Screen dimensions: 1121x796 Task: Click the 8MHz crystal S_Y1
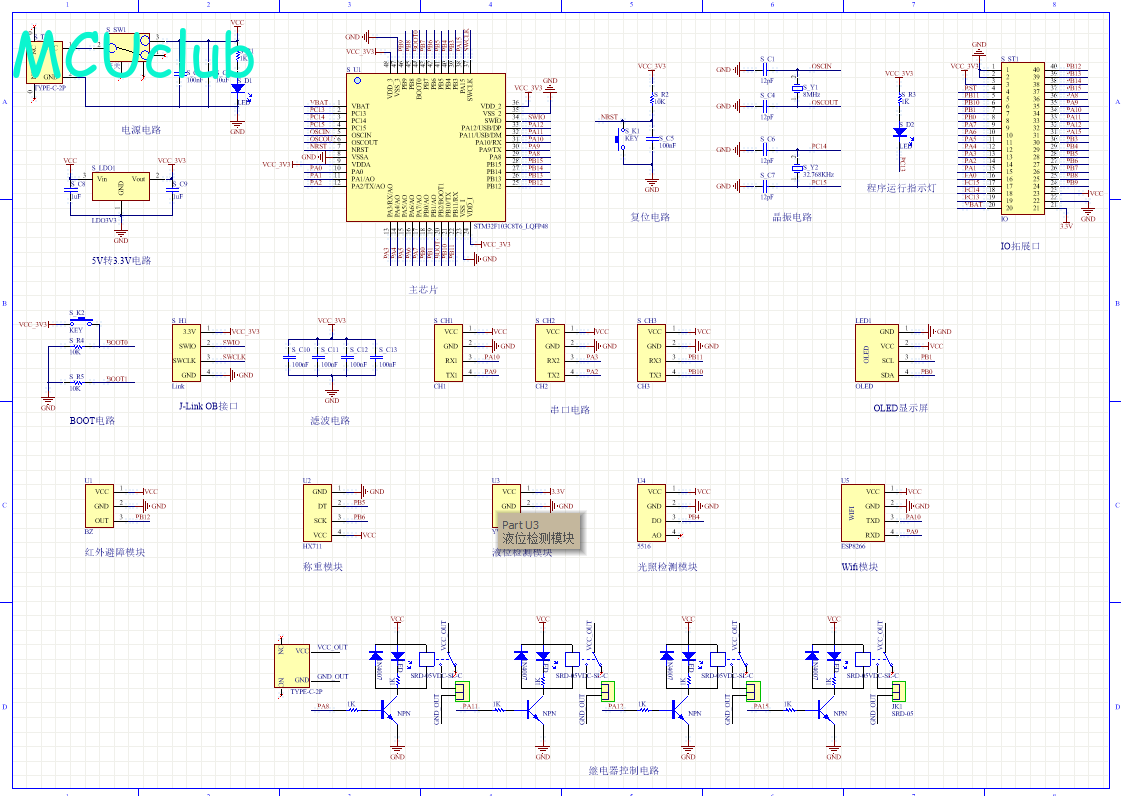pyautogui.click(x=797, y=89)
